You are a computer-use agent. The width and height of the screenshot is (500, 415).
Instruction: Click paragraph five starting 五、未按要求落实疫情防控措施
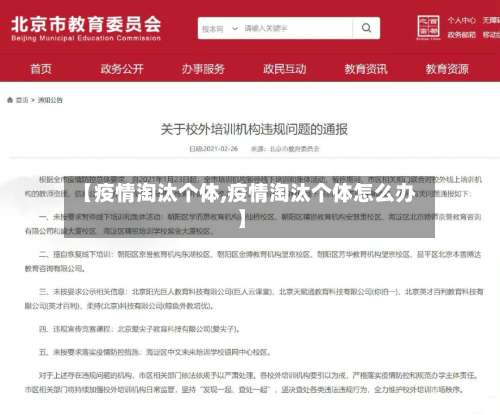pyautogui.click(x=155, y=352)
